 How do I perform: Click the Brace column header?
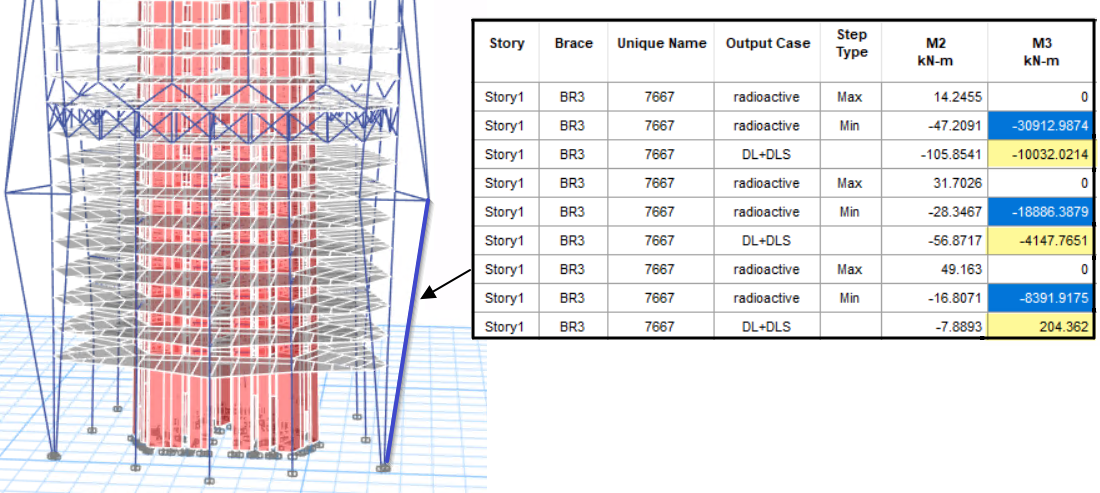[x=573, y=44]
